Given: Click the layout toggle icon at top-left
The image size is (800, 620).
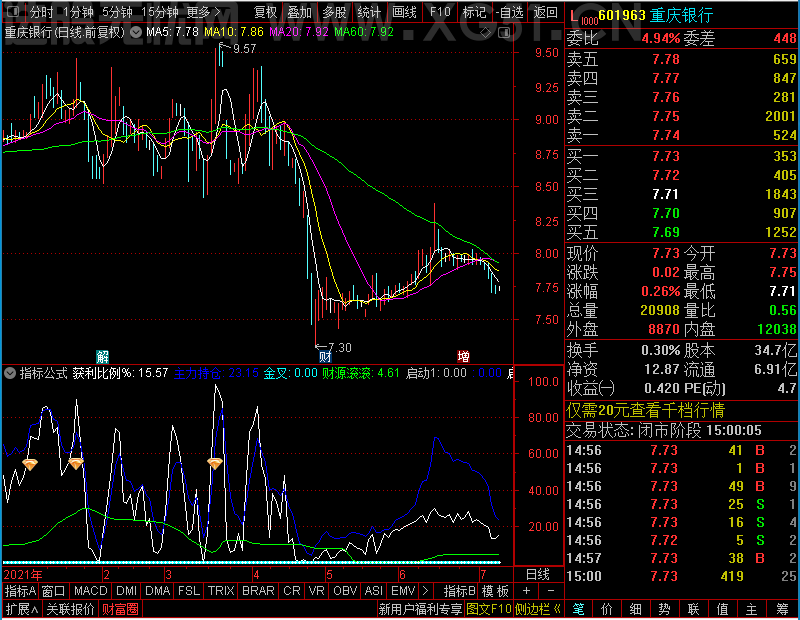Looking at the screenshot, I should click(x=13, y=11).
